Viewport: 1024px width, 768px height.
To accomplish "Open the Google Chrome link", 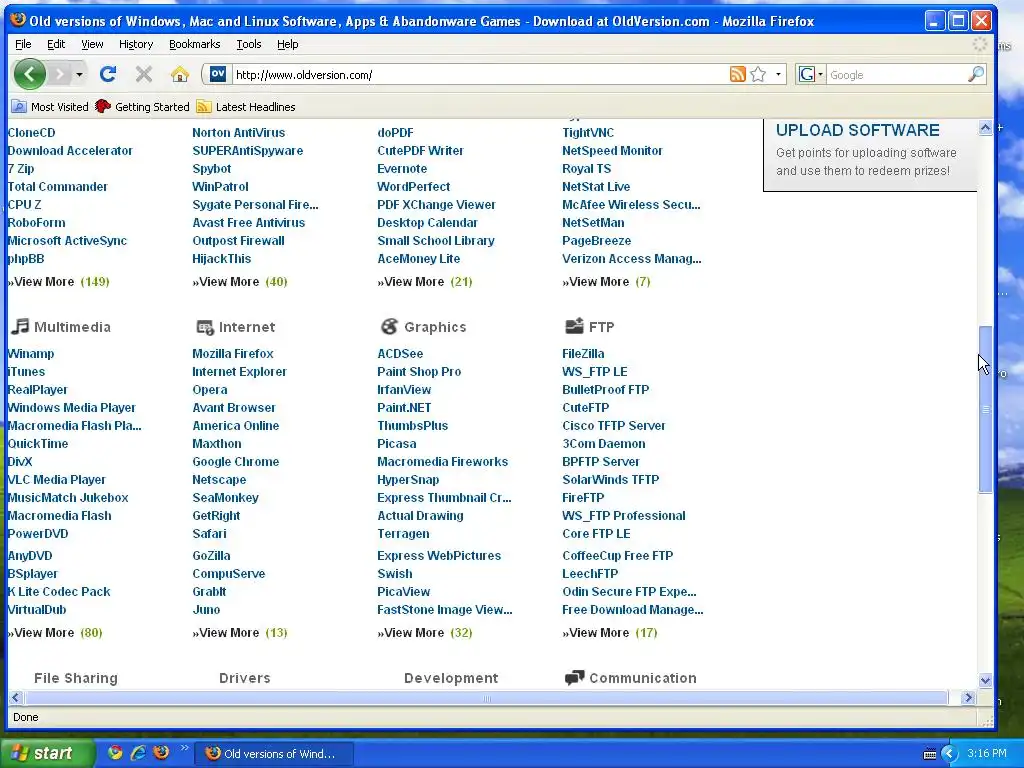I will 235,461.
